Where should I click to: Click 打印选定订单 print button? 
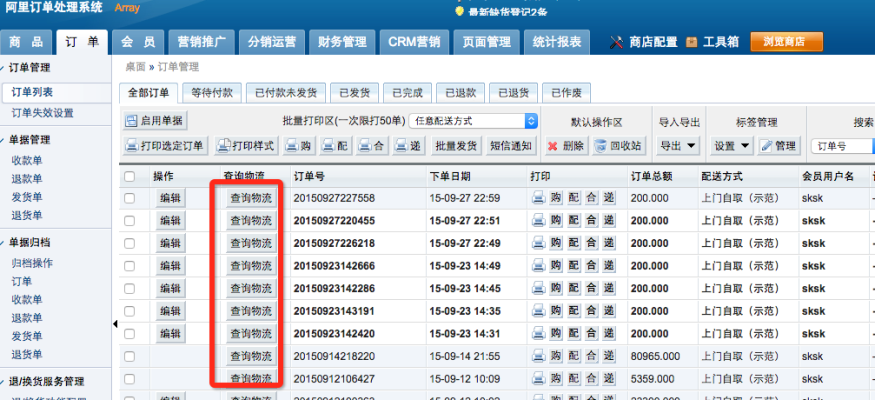[x=165, y=145]
